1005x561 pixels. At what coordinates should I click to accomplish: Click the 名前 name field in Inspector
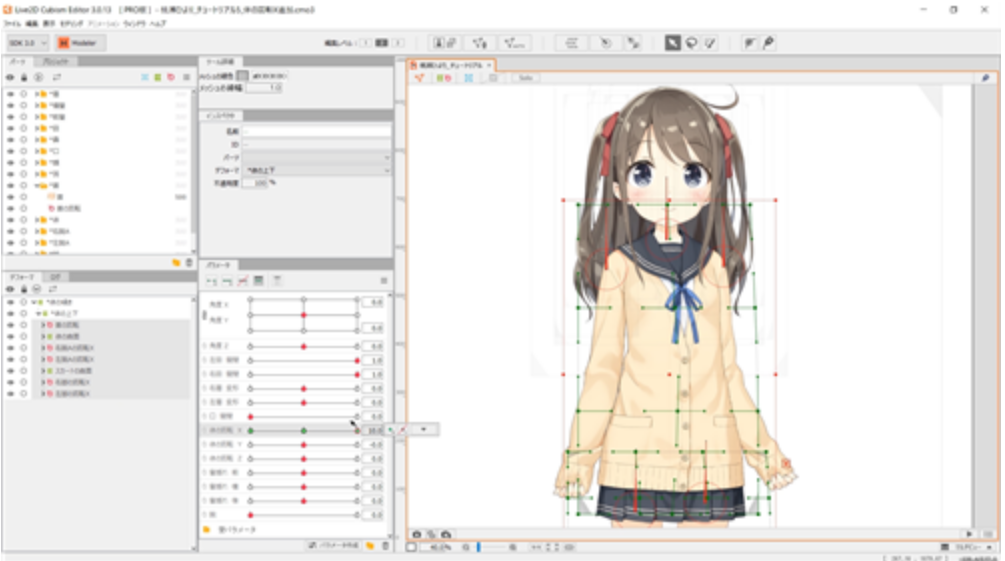pyautogui.click(x=316, y=131)
